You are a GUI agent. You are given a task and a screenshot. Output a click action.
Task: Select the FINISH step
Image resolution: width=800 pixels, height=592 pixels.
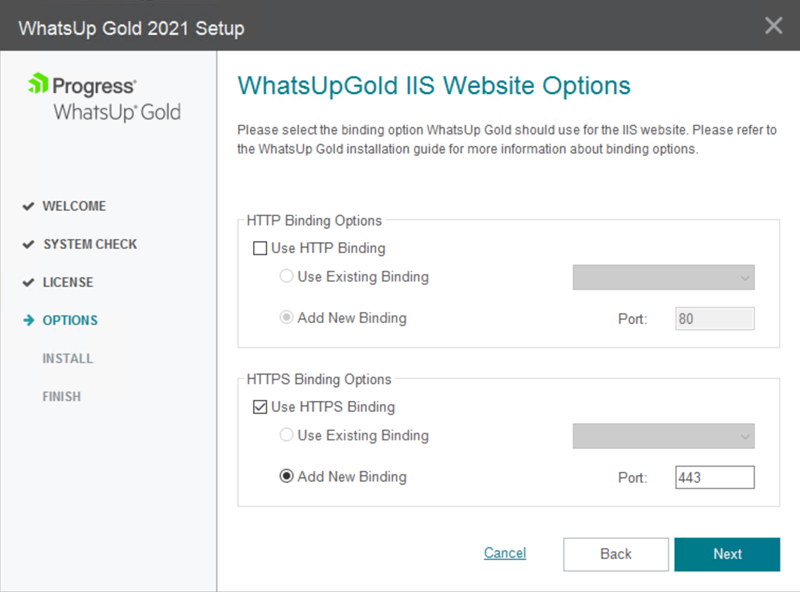click(62, 397)
